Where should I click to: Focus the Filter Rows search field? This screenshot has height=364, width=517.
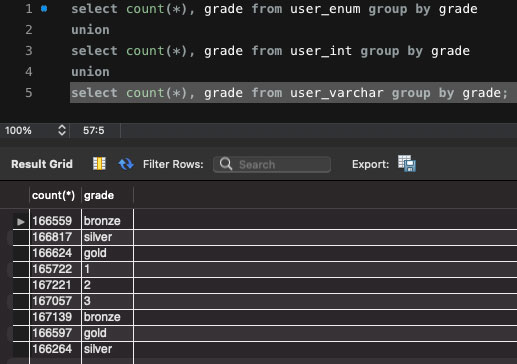[x=272, y=164]
